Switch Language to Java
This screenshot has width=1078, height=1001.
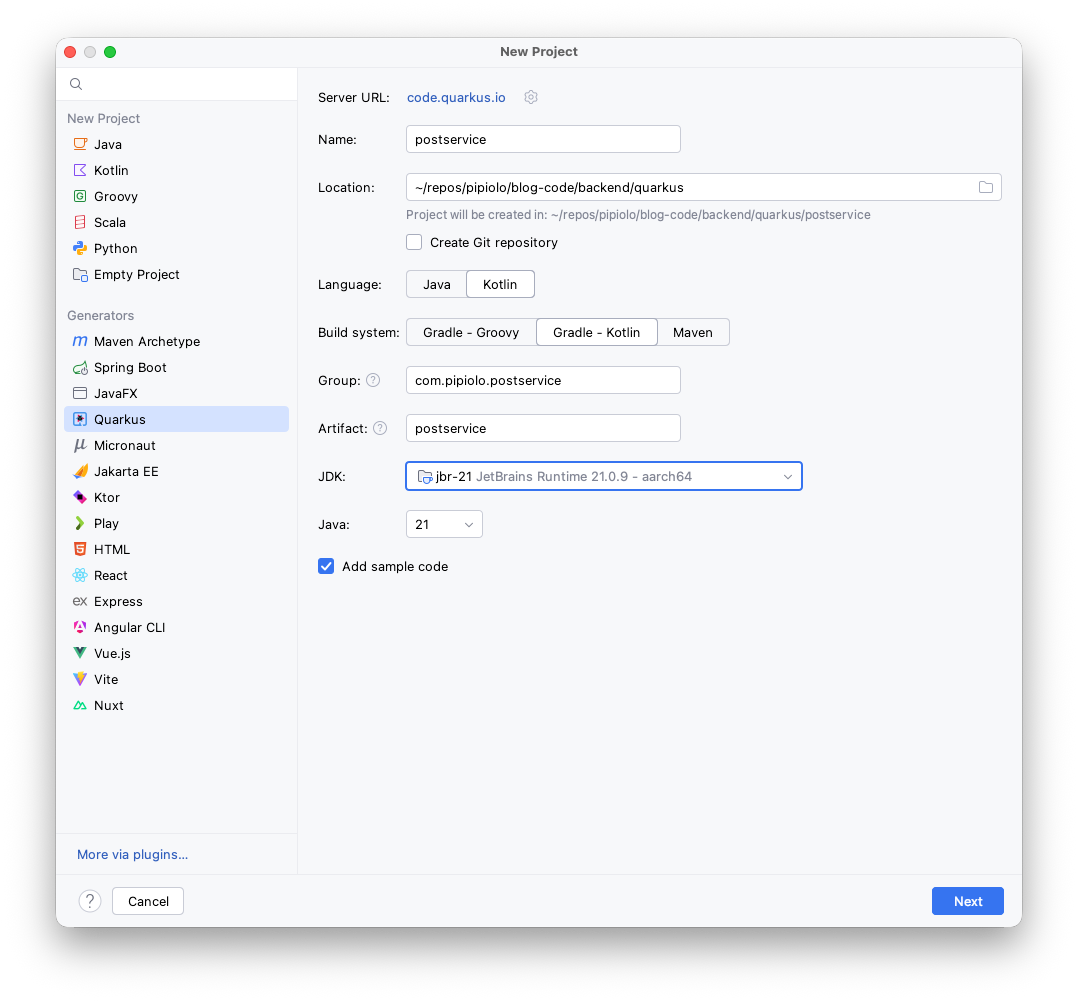tap(436, 284)
